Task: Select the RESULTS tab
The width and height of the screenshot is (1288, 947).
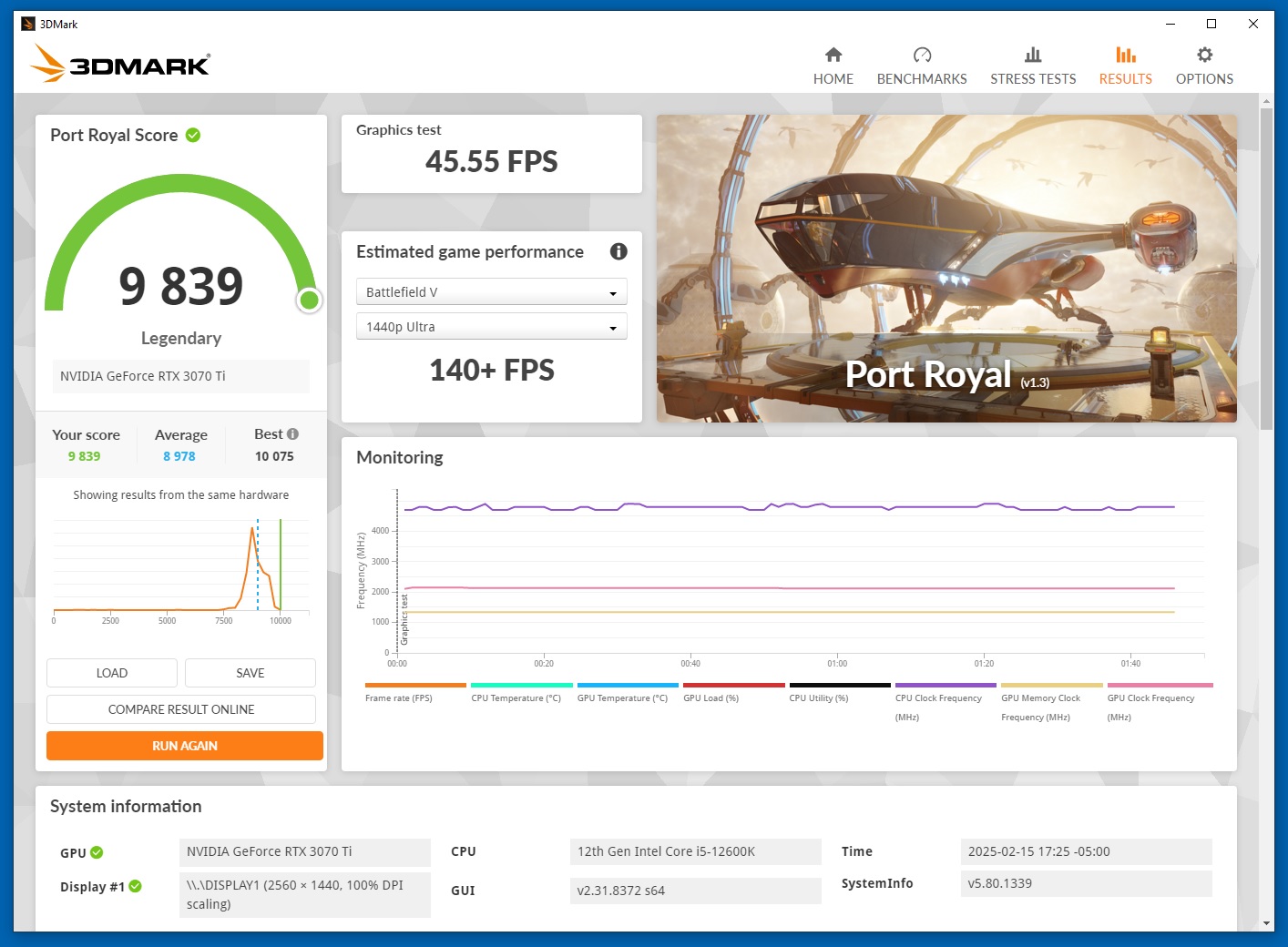Action: 1126,66
